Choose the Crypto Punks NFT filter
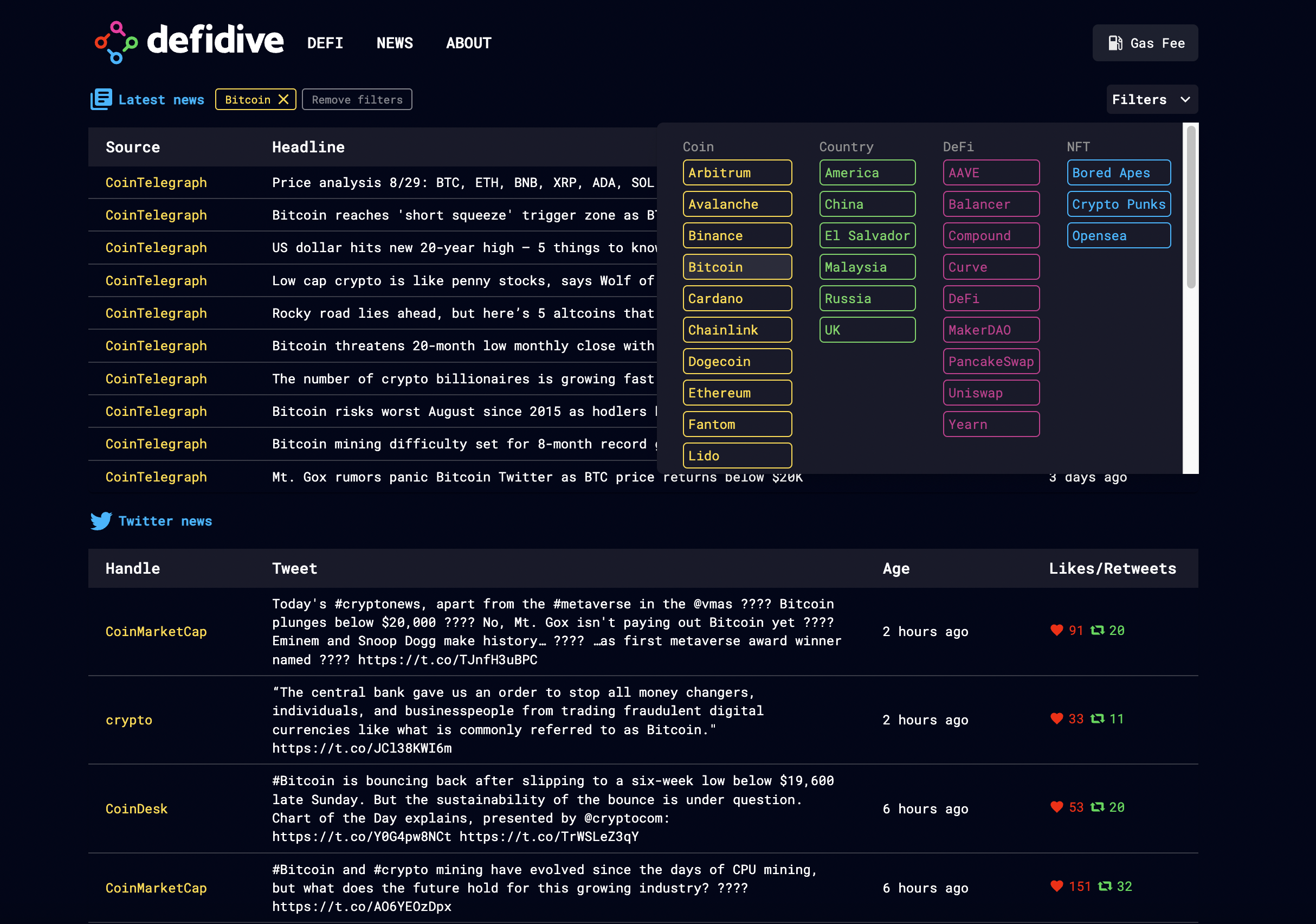Image resolution: width=1316 pixels, height=924 pixels. [1118, 204]
